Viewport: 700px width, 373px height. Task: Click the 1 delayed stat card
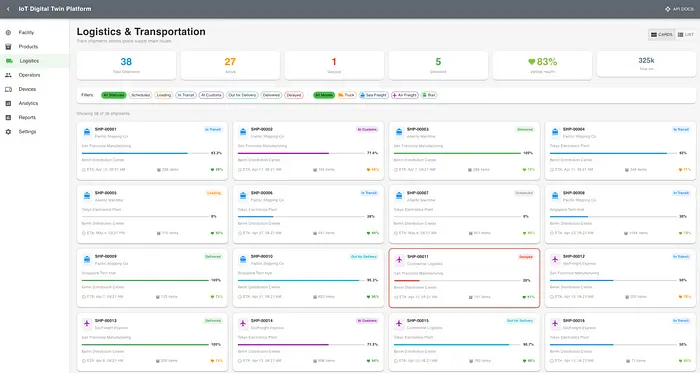pyautogui.click(x=334, y=66)
